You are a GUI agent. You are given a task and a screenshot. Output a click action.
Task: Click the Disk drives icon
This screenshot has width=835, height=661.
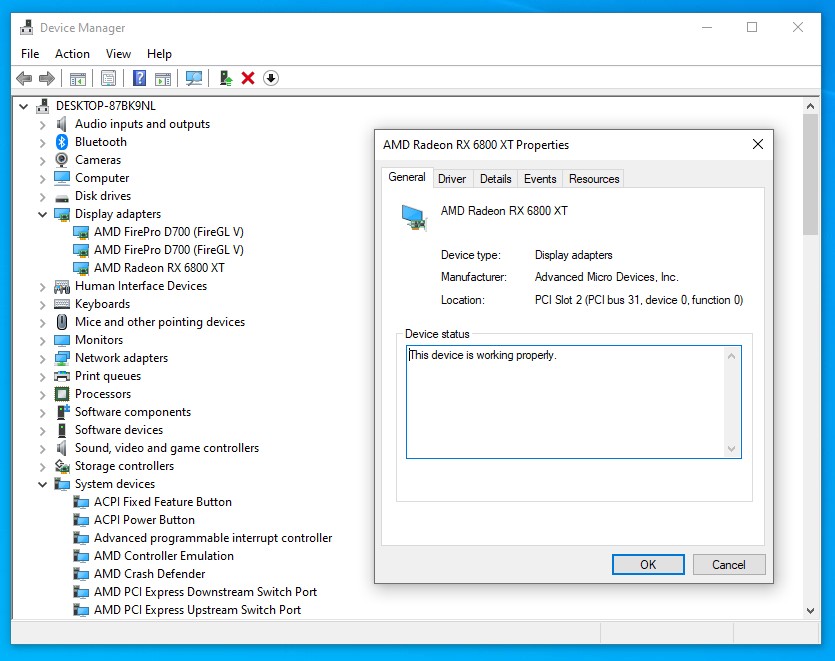(62, 198)
